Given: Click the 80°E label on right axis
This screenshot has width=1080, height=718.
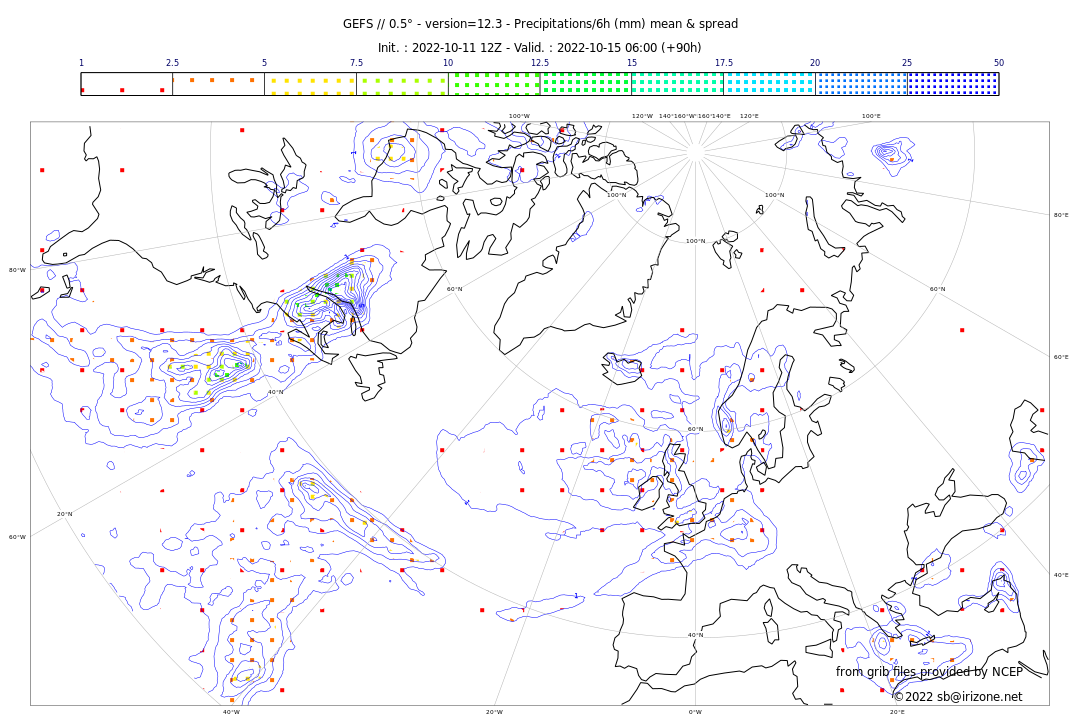Looking at the screenshot, I should pyautogui.click(x=1061, y=215).
